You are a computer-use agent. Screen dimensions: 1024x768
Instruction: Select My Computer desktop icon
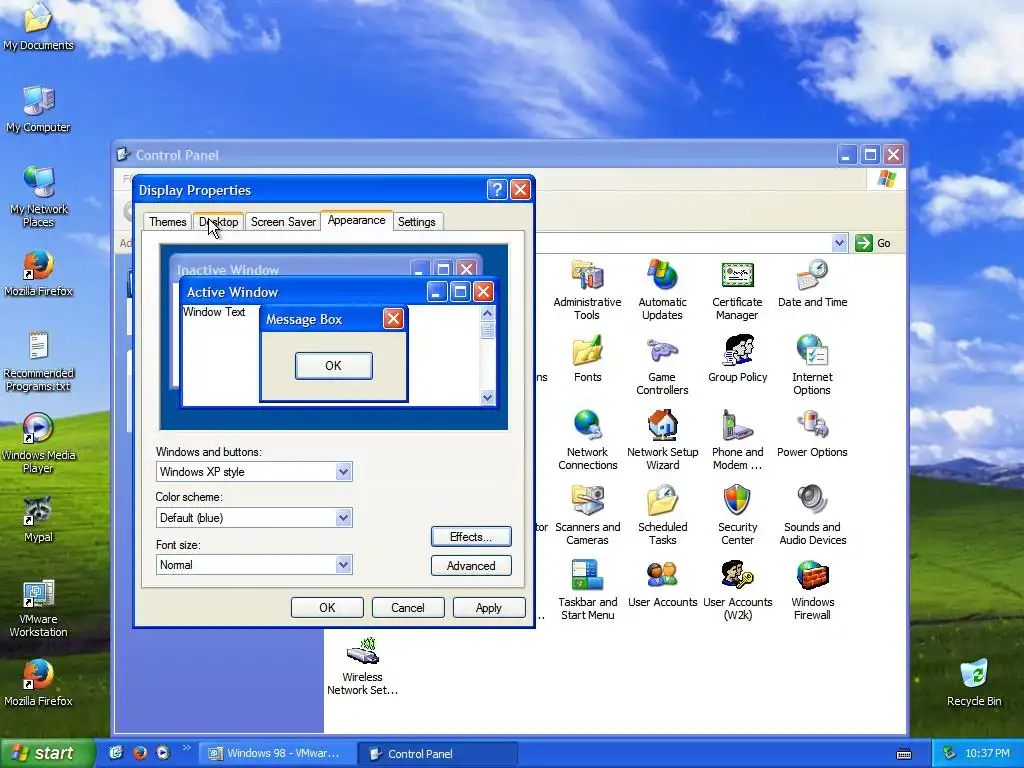point(38,109)
